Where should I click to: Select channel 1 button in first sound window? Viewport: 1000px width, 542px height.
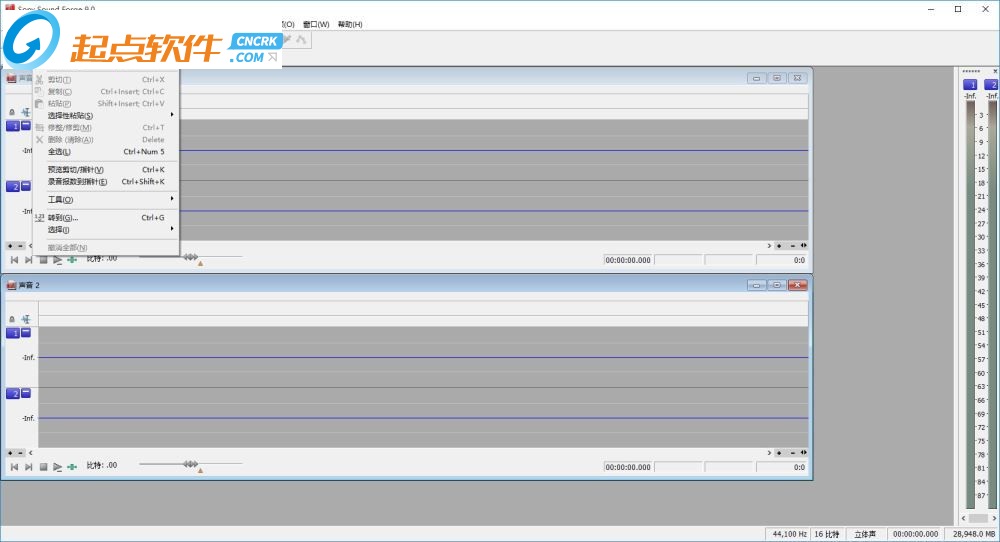(x=13, y=126)
